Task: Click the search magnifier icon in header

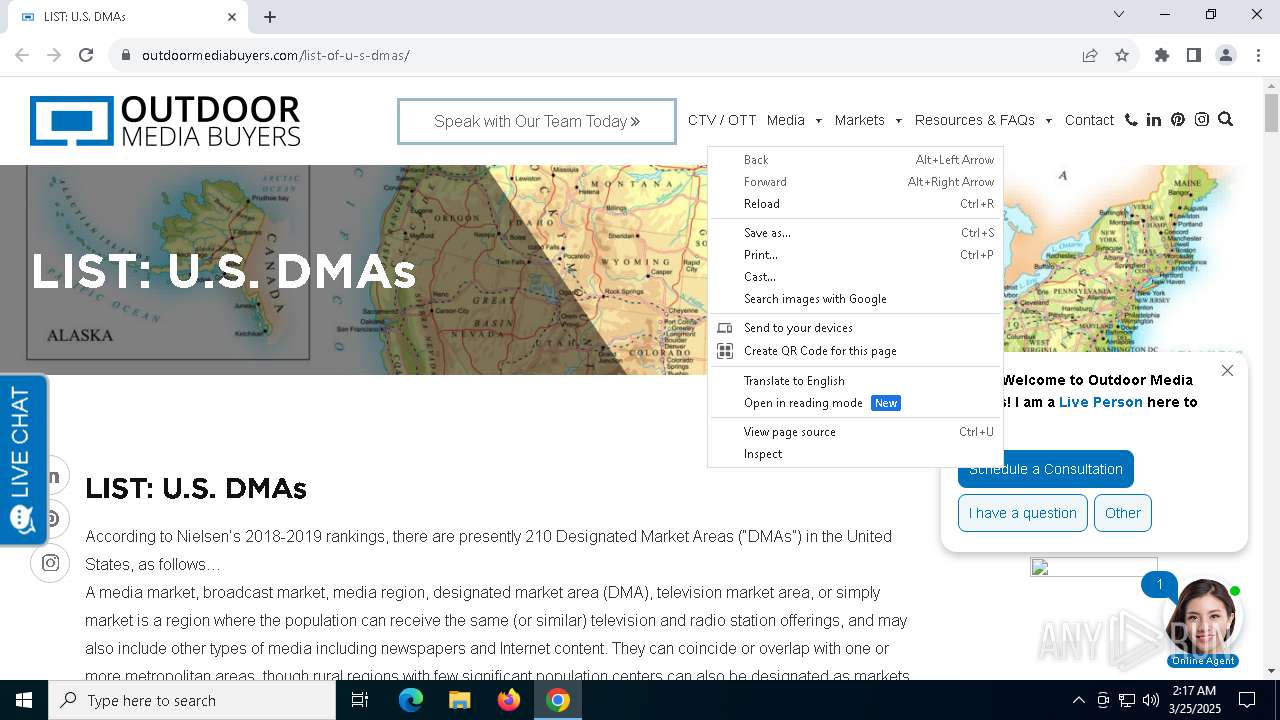Action: coord(1225,120)
